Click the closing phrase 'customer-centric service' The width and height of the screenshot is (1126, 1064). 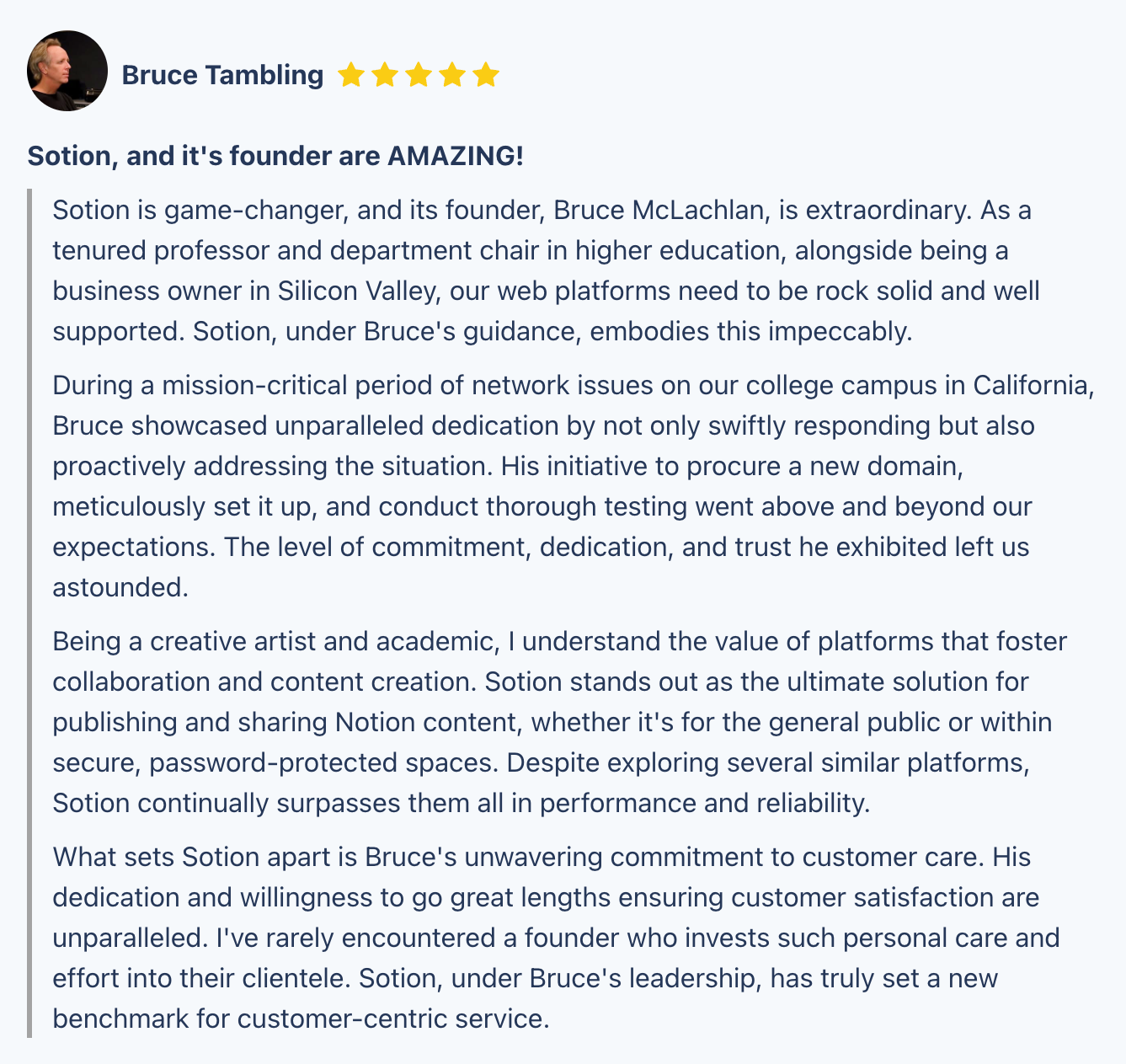(x=393, y=1019)
